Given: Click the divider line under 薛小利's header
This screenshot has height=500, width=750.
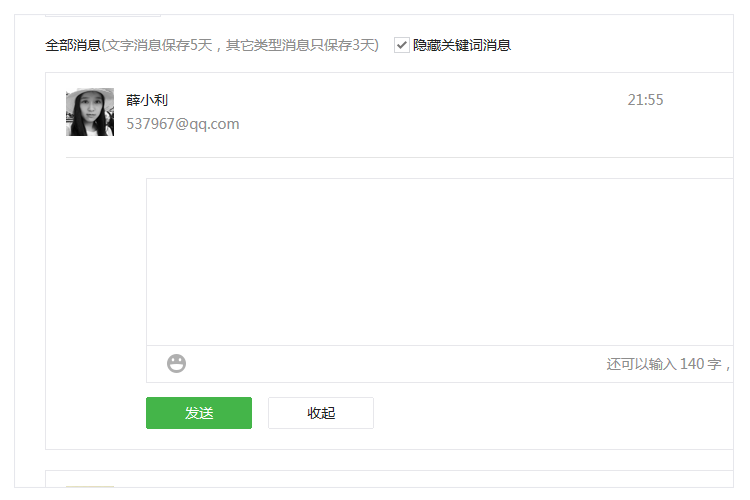Looking at the screenshot, I should point(400,157).
